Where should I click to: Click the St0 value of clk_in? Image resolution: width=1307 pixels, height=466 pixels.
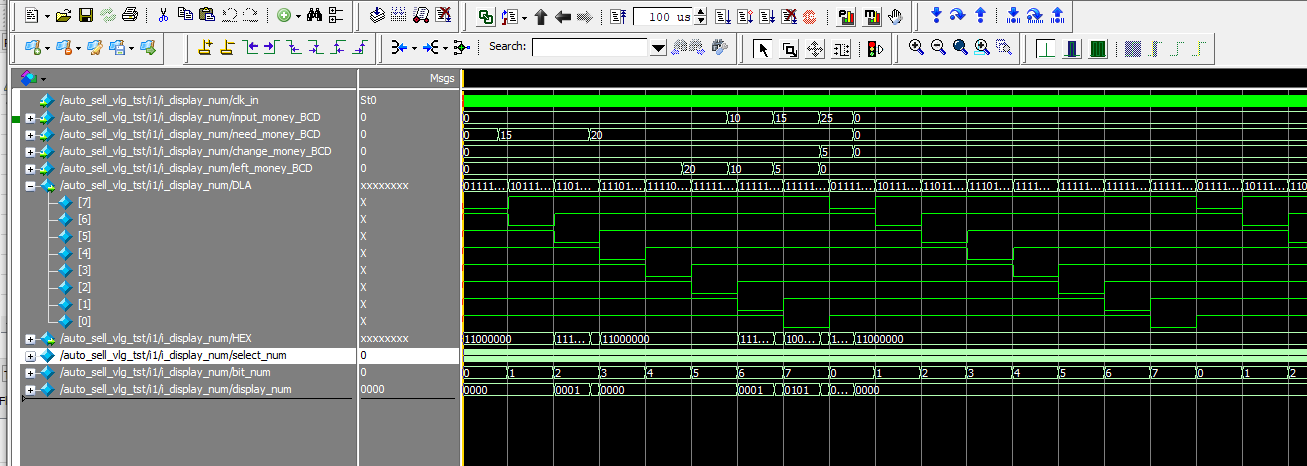tap(369, 101)
